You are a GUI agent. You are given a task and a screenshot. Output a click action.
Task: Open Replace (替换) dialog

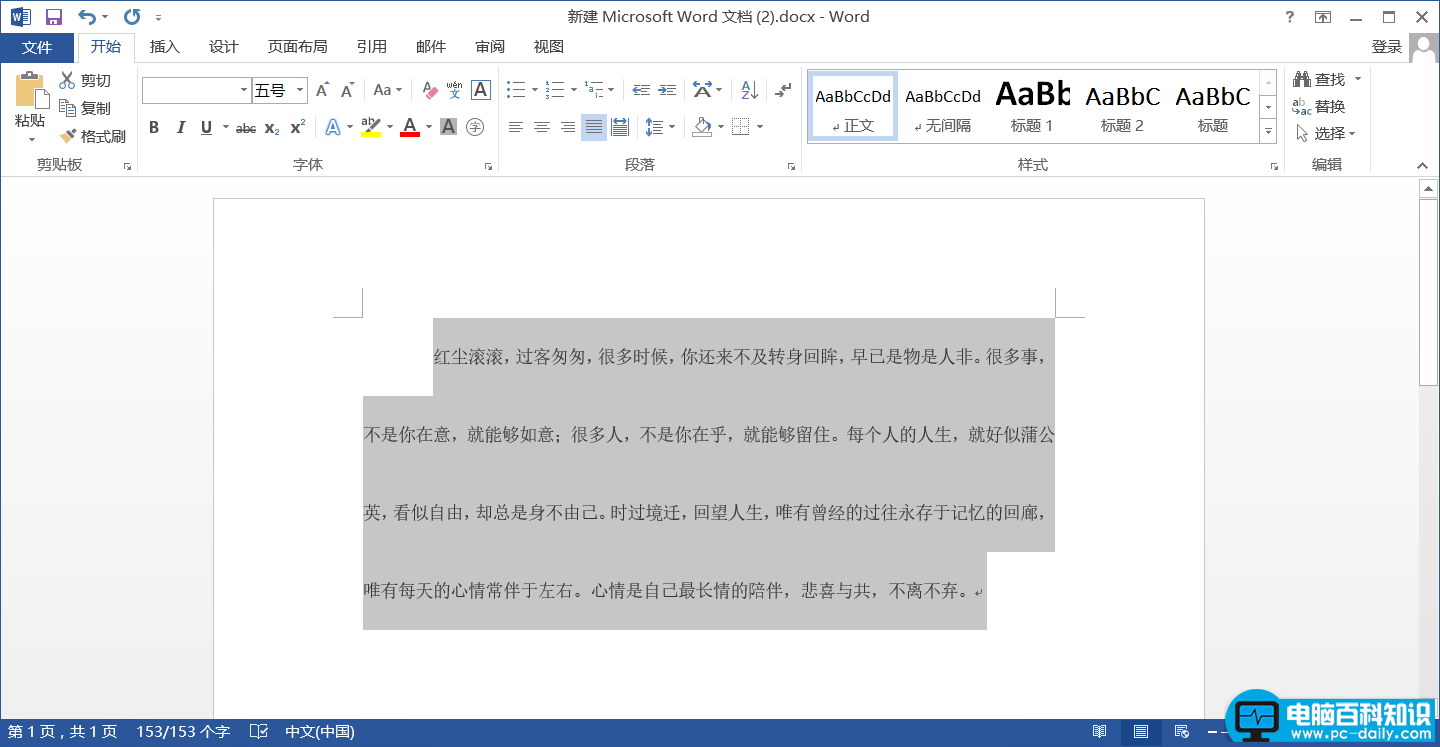pos(1319,106)
